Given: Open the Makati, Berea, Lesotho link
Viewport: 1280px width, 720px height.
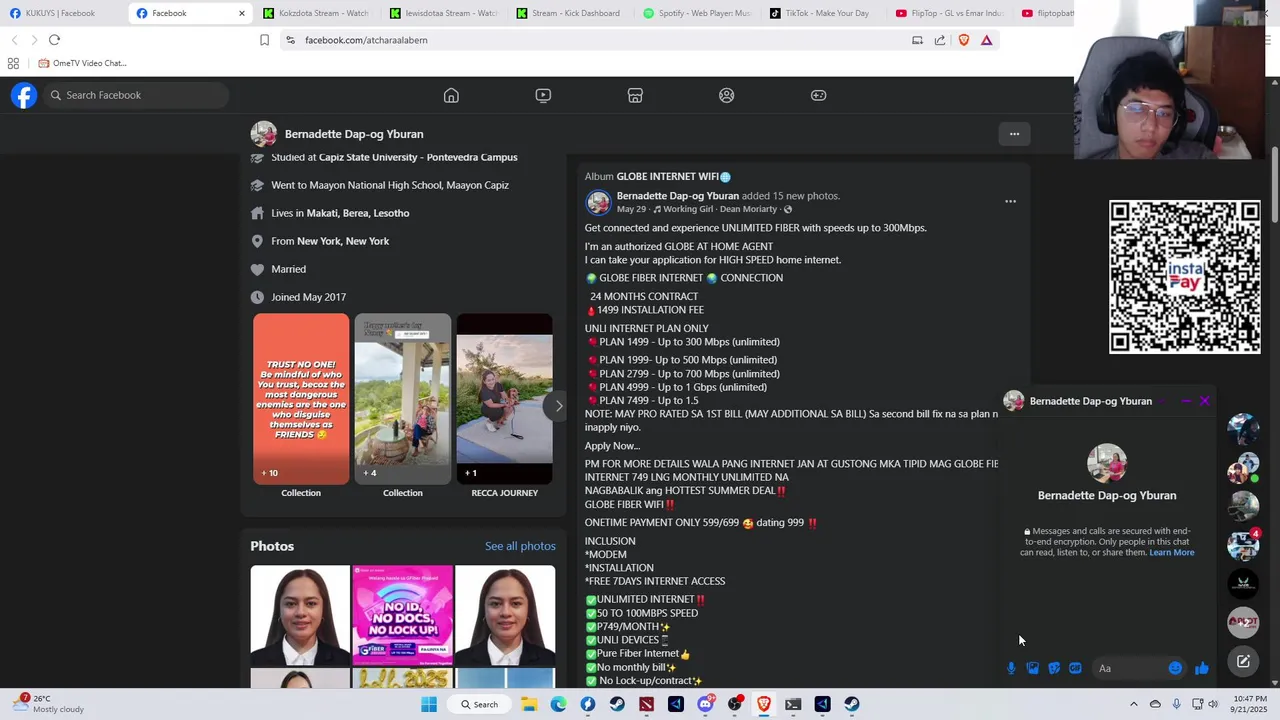Looking at the screenshot, I should (358, 213).
